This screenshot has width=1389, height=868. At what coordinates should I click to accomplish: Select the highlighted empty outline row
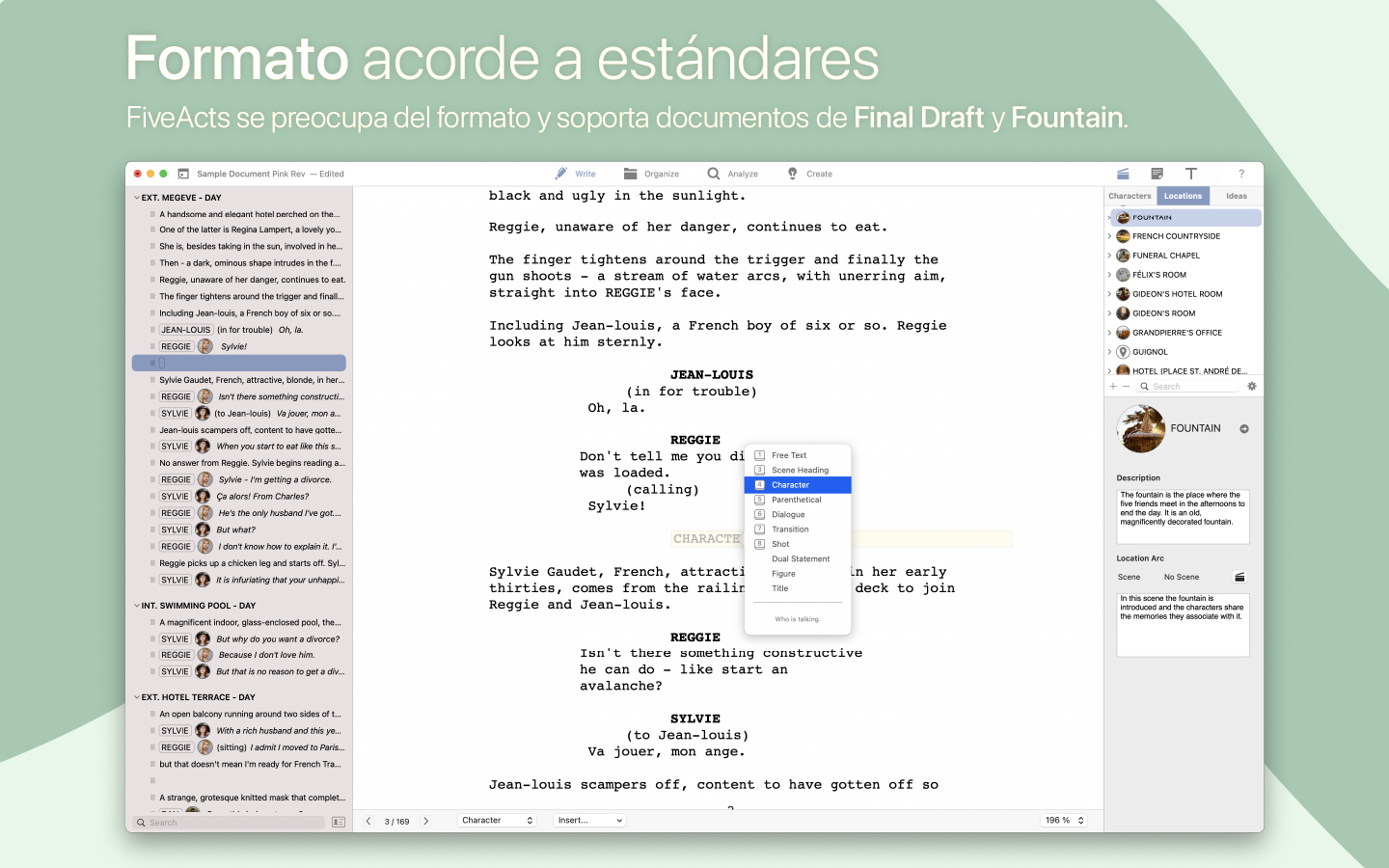pos(239,363)
